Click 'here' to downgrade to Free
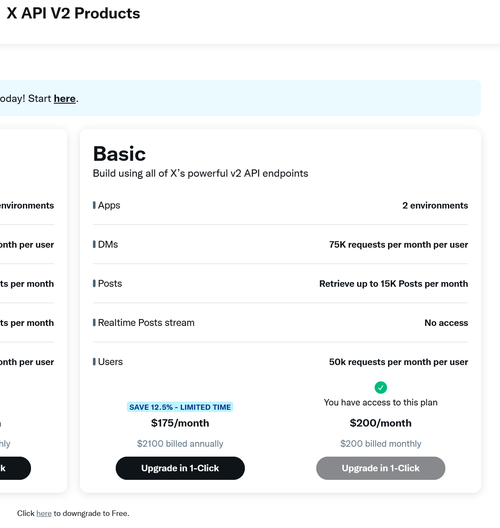Image resolution: width=500 pixels, height=528 pixels. 44,513
